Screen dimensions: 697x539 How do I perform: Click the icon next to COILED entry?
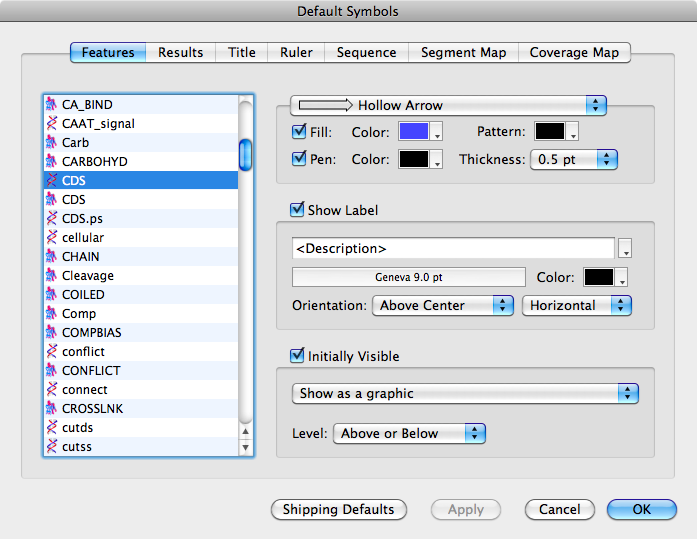coord(52,295)
